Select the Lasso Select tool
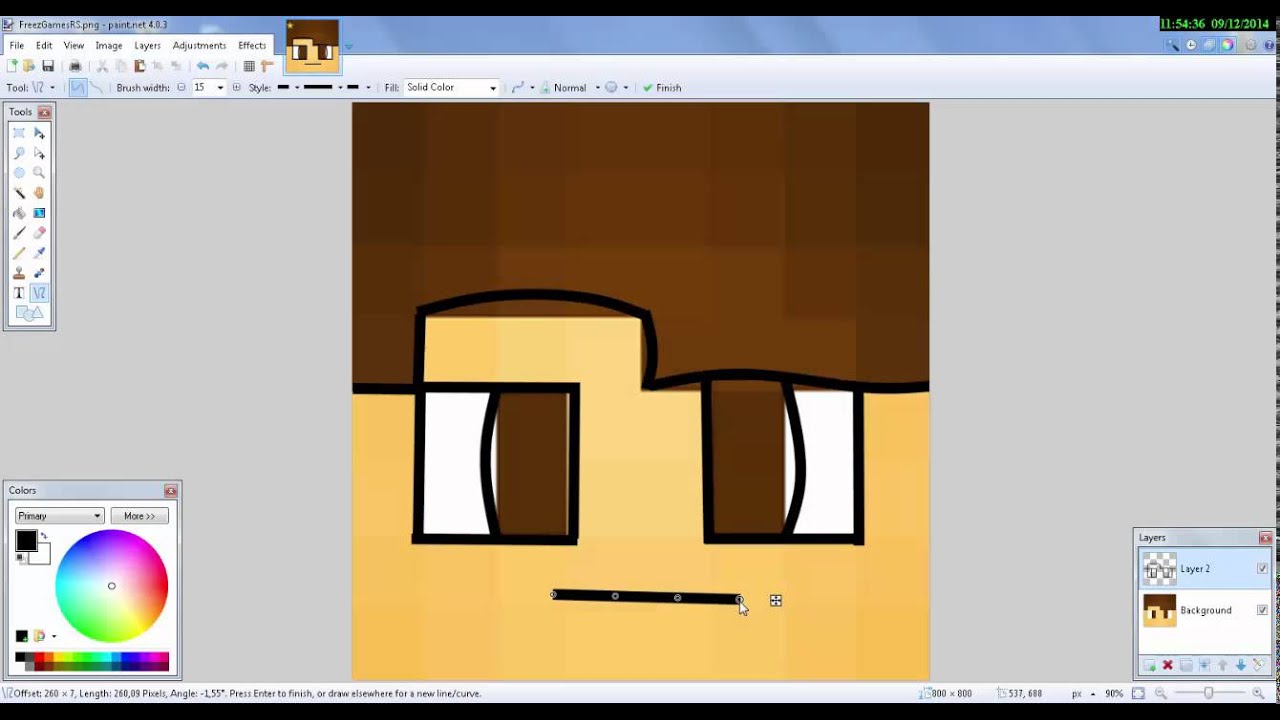This screenshot has width=1280, height=720. coord(19,153)
